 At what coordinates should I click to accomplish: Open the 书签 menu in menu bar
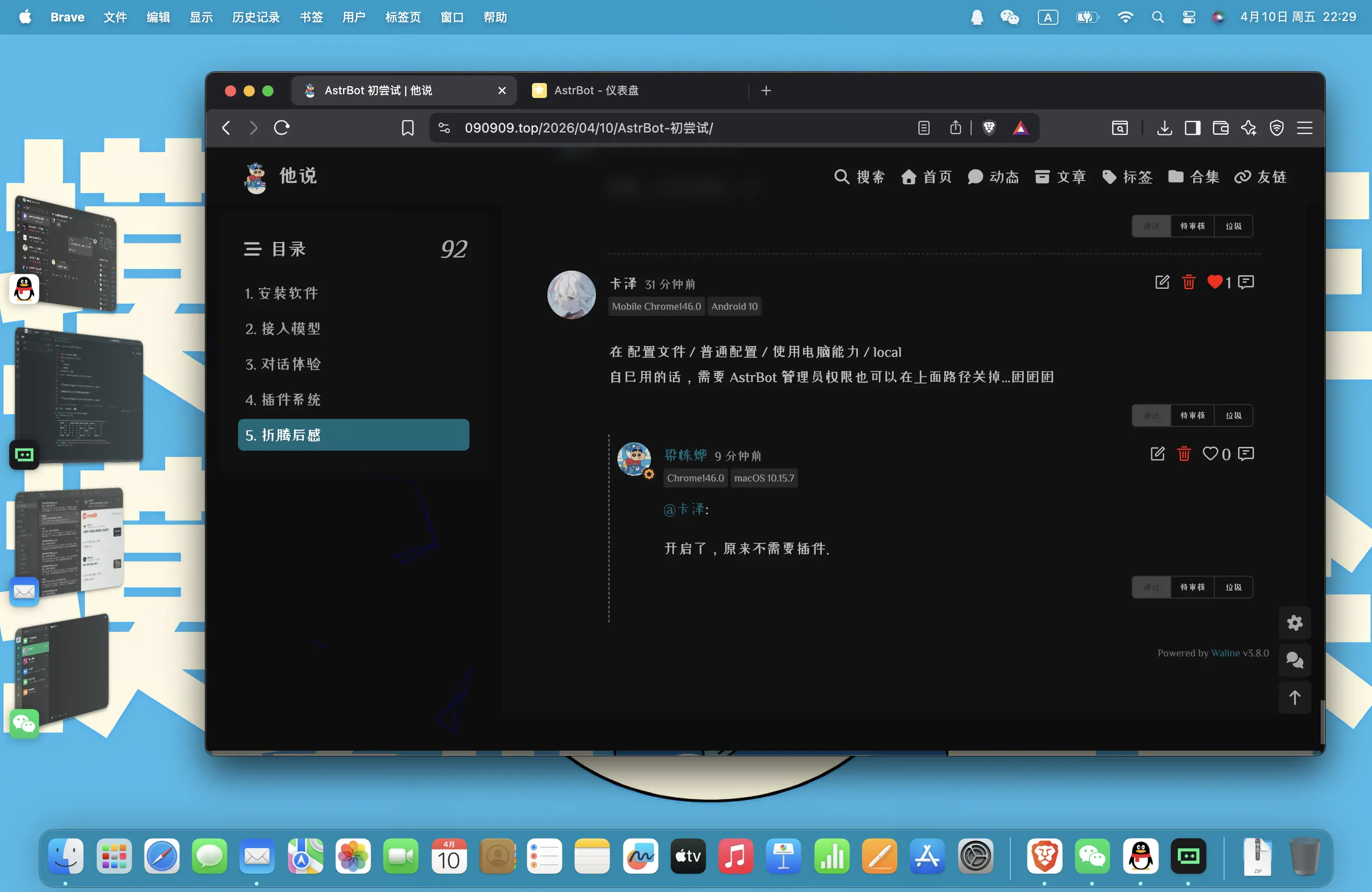(311, 17)
